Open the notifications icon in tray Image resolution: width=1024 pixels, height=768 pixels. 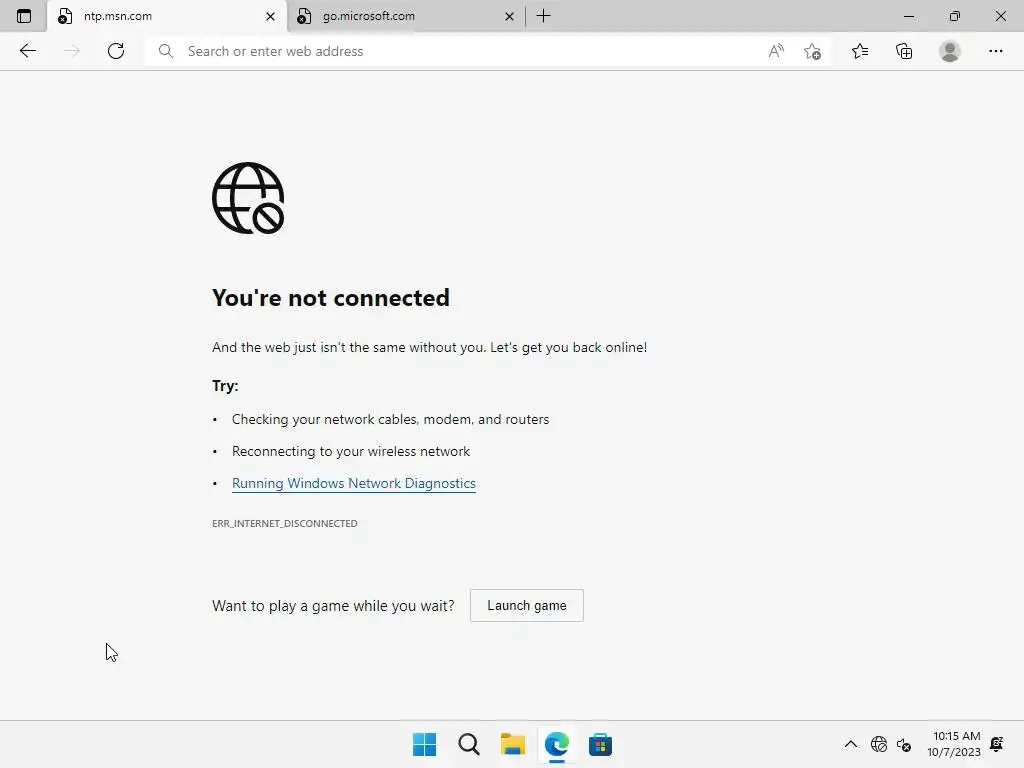coord(997,744)
